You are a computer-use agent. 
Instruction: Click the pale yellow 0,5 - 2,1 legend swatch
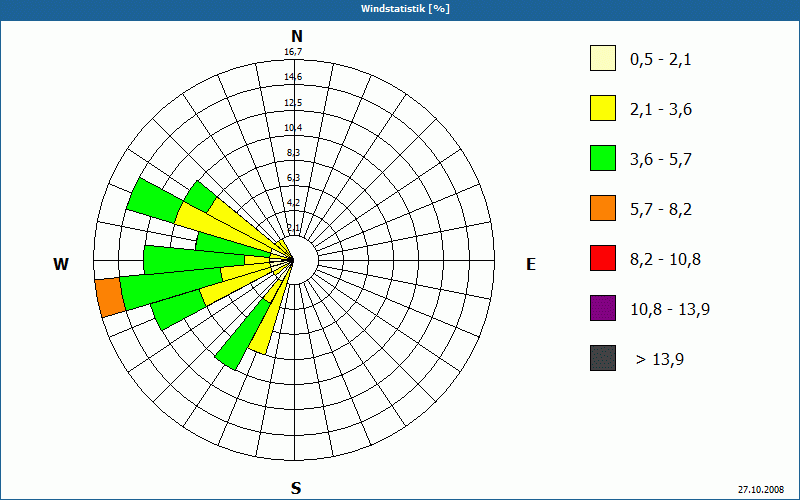click(x=603, y=58)
